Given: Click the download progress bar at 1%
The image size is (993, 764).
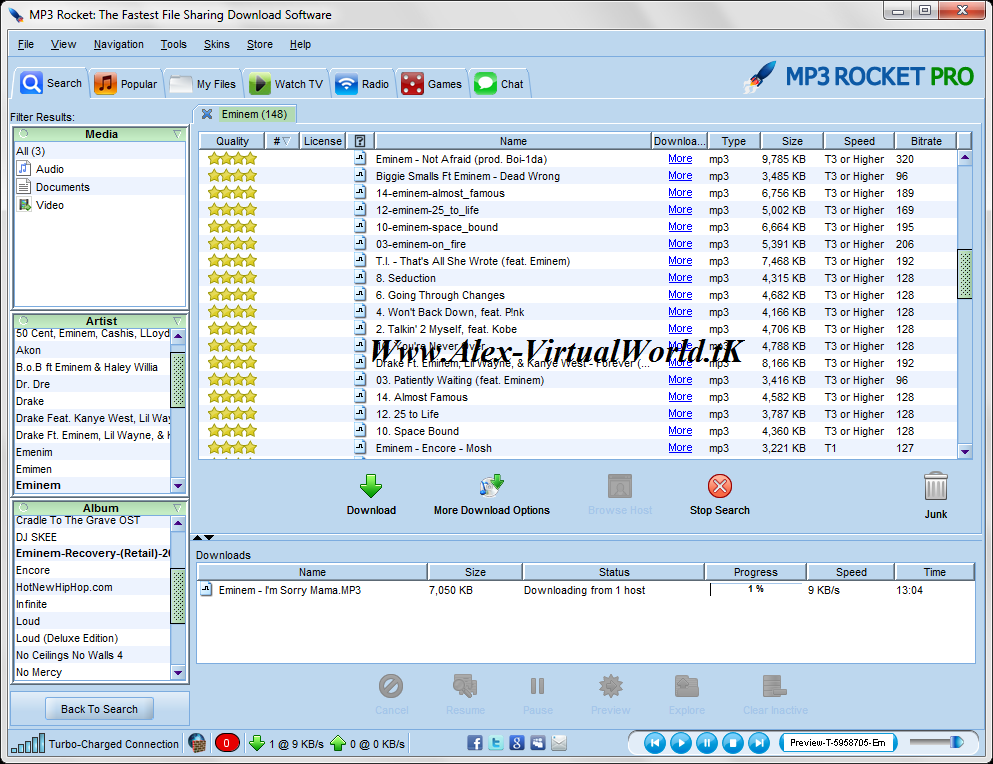Looking at the screenshot, I should (756, 589).
